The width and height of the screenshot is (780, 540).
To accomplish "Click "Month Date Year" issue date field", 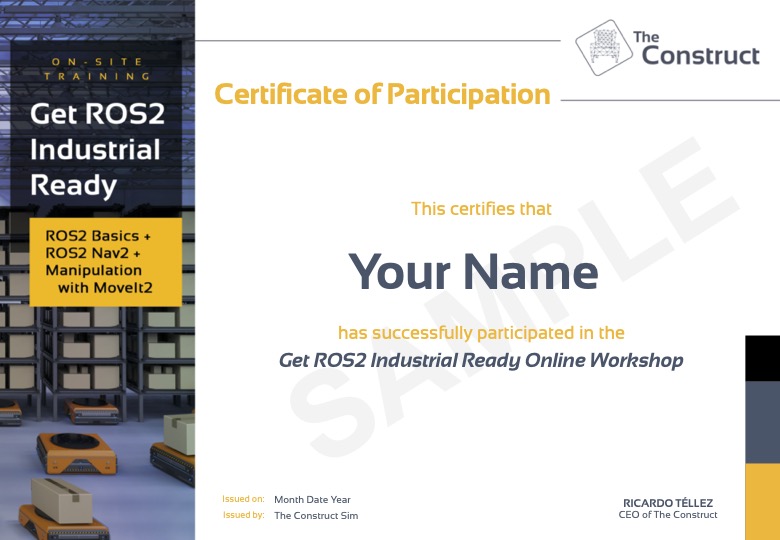I will [312, 499].
